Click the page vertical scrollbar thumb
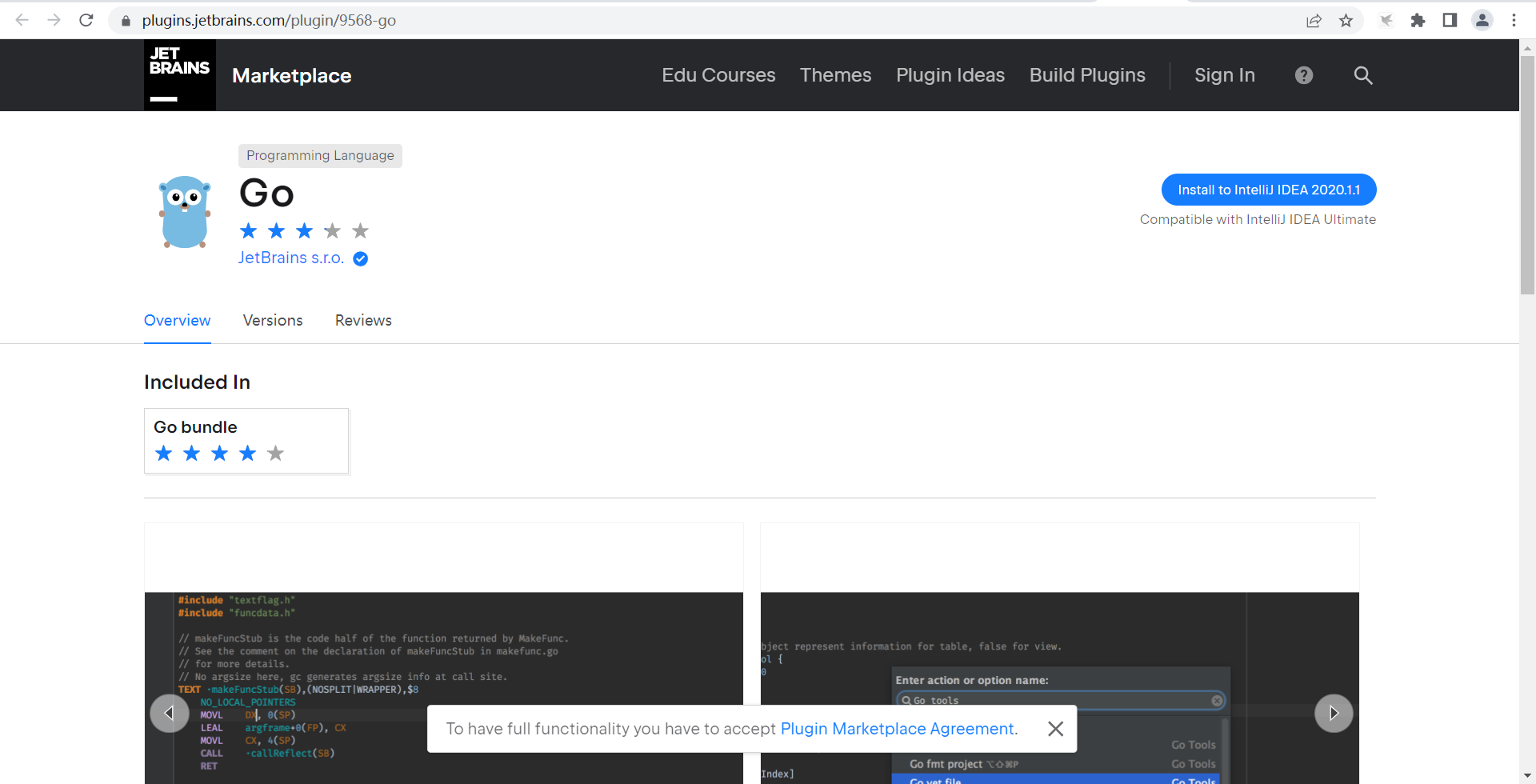The image size is (1536, 784). (x=1527, y=174)
